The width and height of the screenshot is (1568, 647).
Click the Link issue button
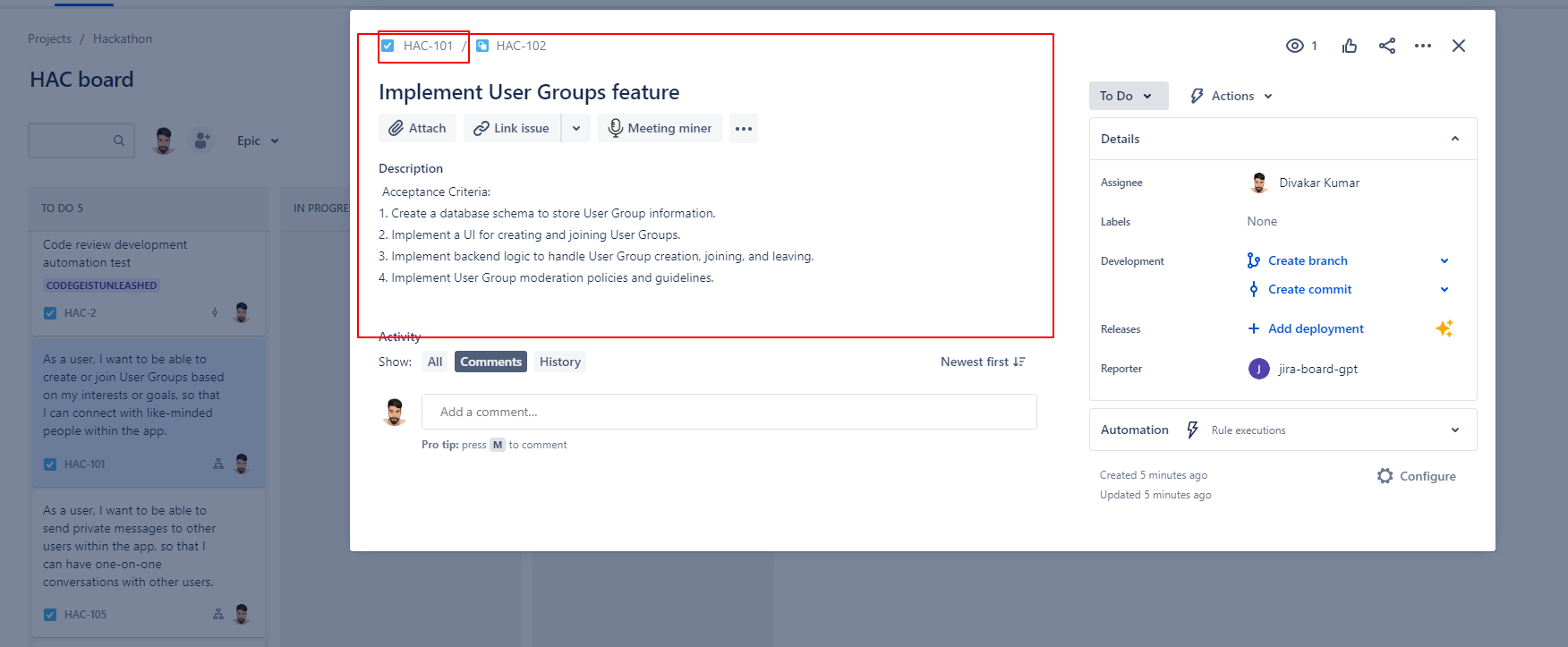point(512,128)
